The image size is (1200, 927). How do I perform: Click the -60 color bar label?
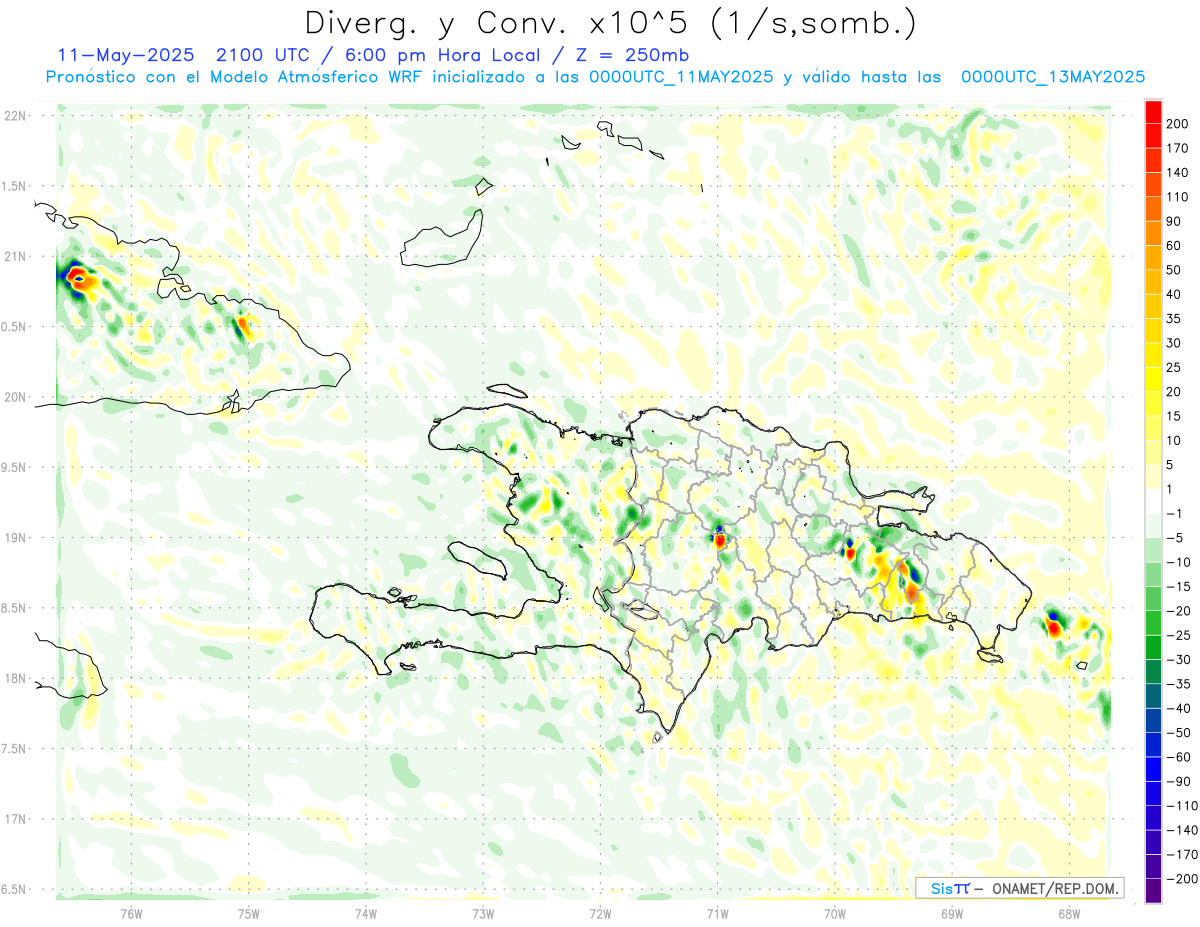tap(1177, 757)
